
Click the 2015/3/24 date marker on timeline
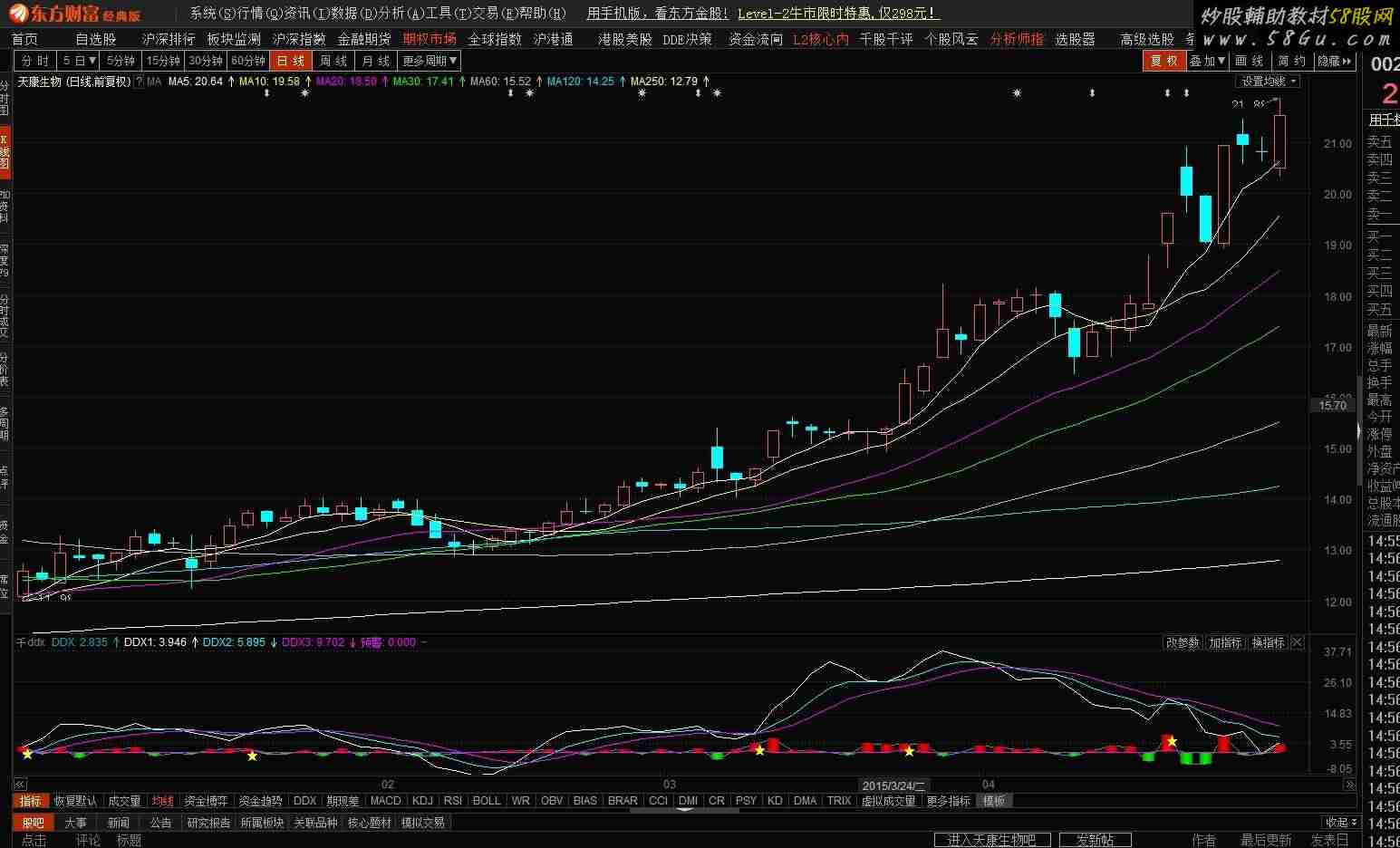click(x=895, y=785)
